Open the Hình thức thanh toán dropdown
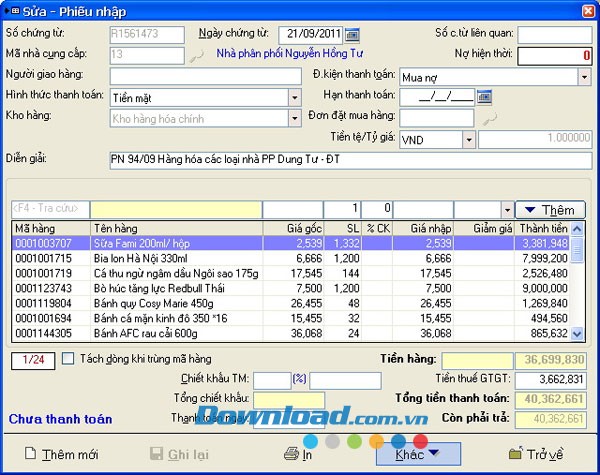 pos(294,97)
